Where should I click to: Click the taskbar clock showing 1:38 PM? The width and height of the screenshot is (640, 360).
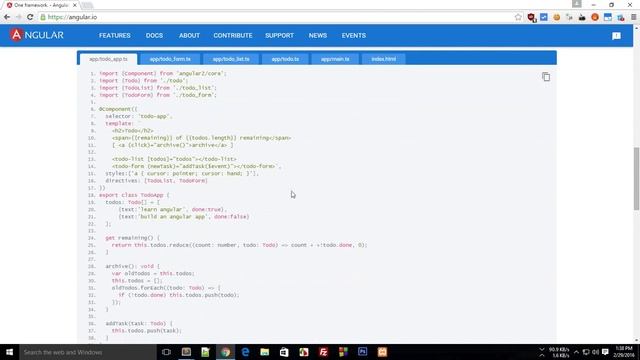pos(624,352)
